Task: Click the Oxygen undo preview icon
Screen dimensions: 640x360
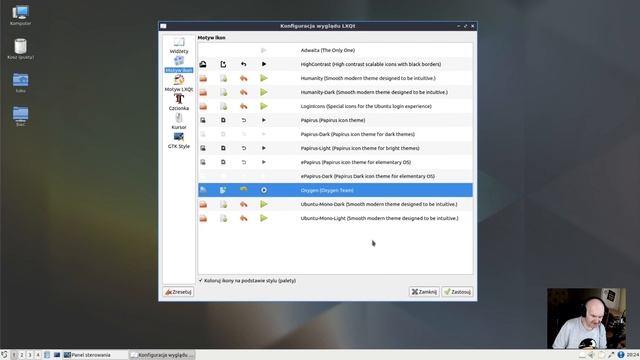Action: click(x=244, y=189)
